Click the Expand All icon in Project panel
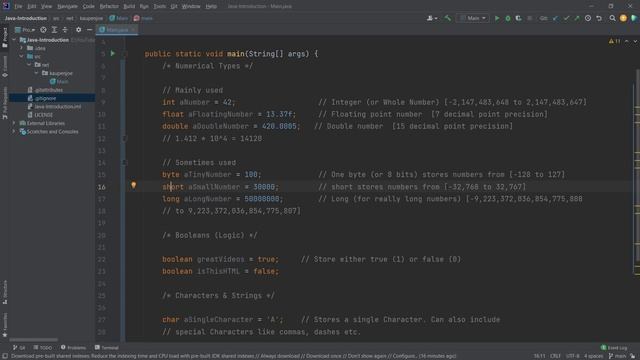640x360 pixels. tap(54, 30)
